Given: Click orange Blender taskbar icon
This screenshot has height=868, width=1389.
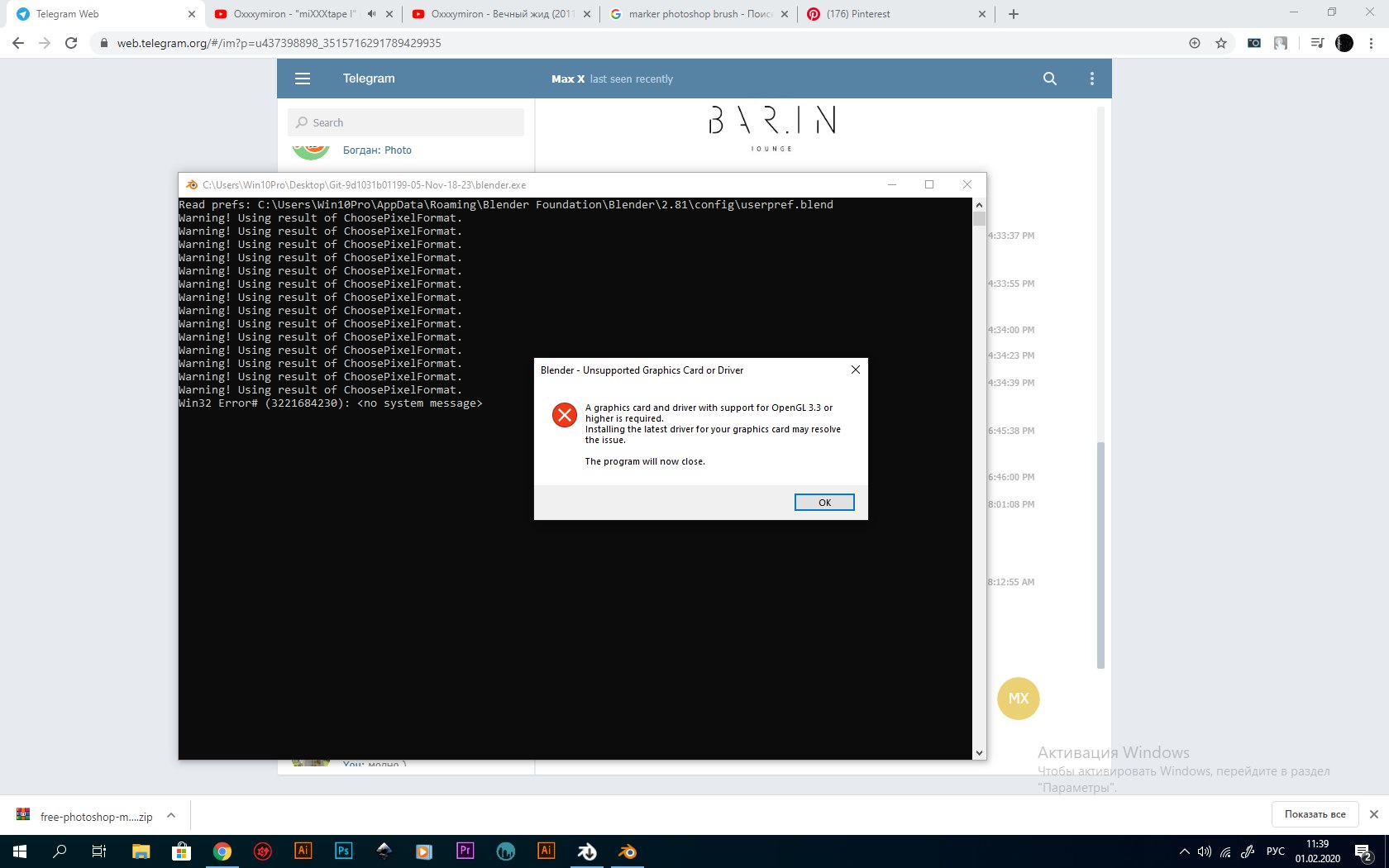Looking at the screenshot, I should click(628, 851).
